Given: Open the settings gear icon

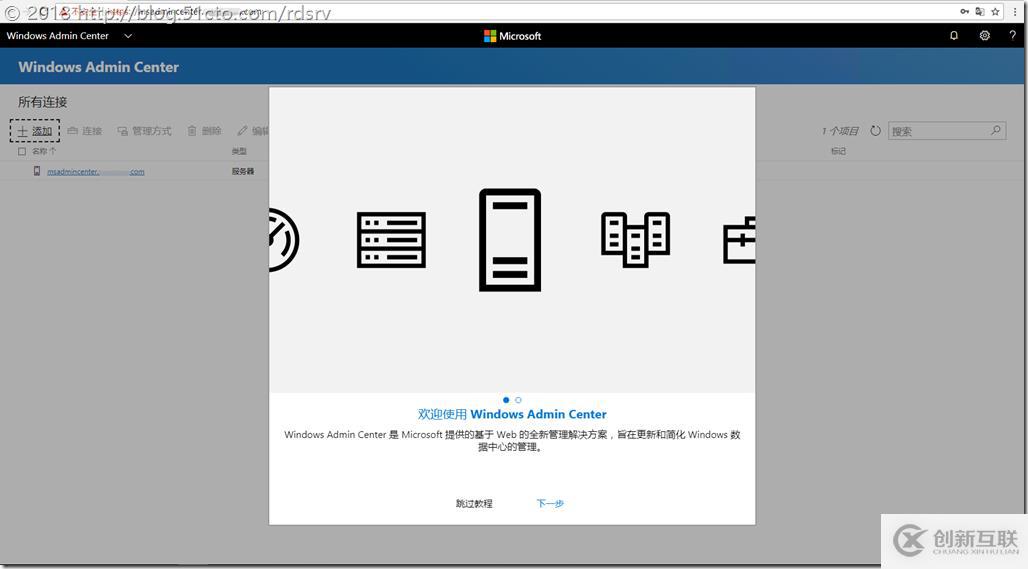Looking at the screenshot, I should pos(985,36).
